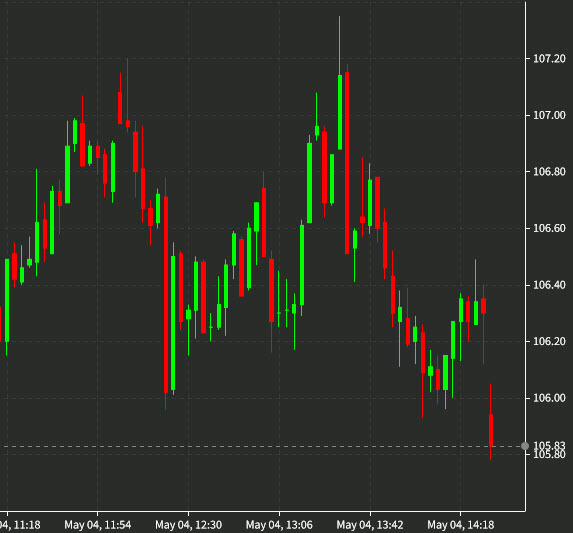573x533 pixels.
Task: Click the 106.00 price axis label
Action: click(549, 397)
